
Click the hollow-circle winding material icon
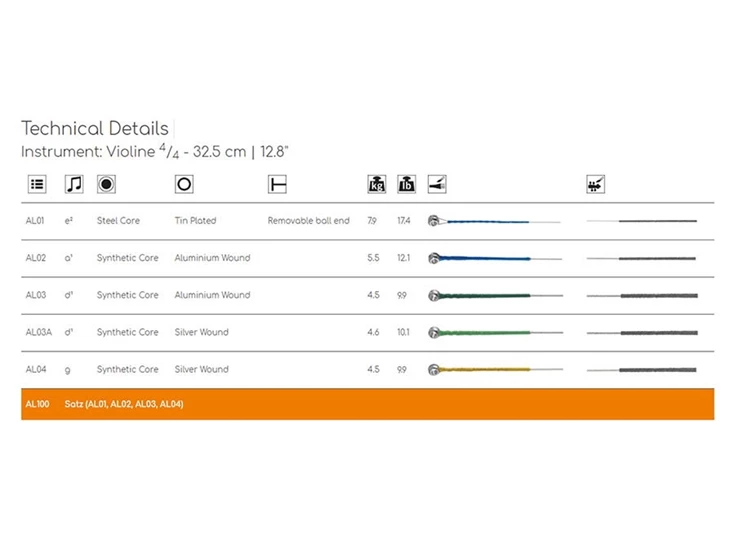(x=184, y=184)
